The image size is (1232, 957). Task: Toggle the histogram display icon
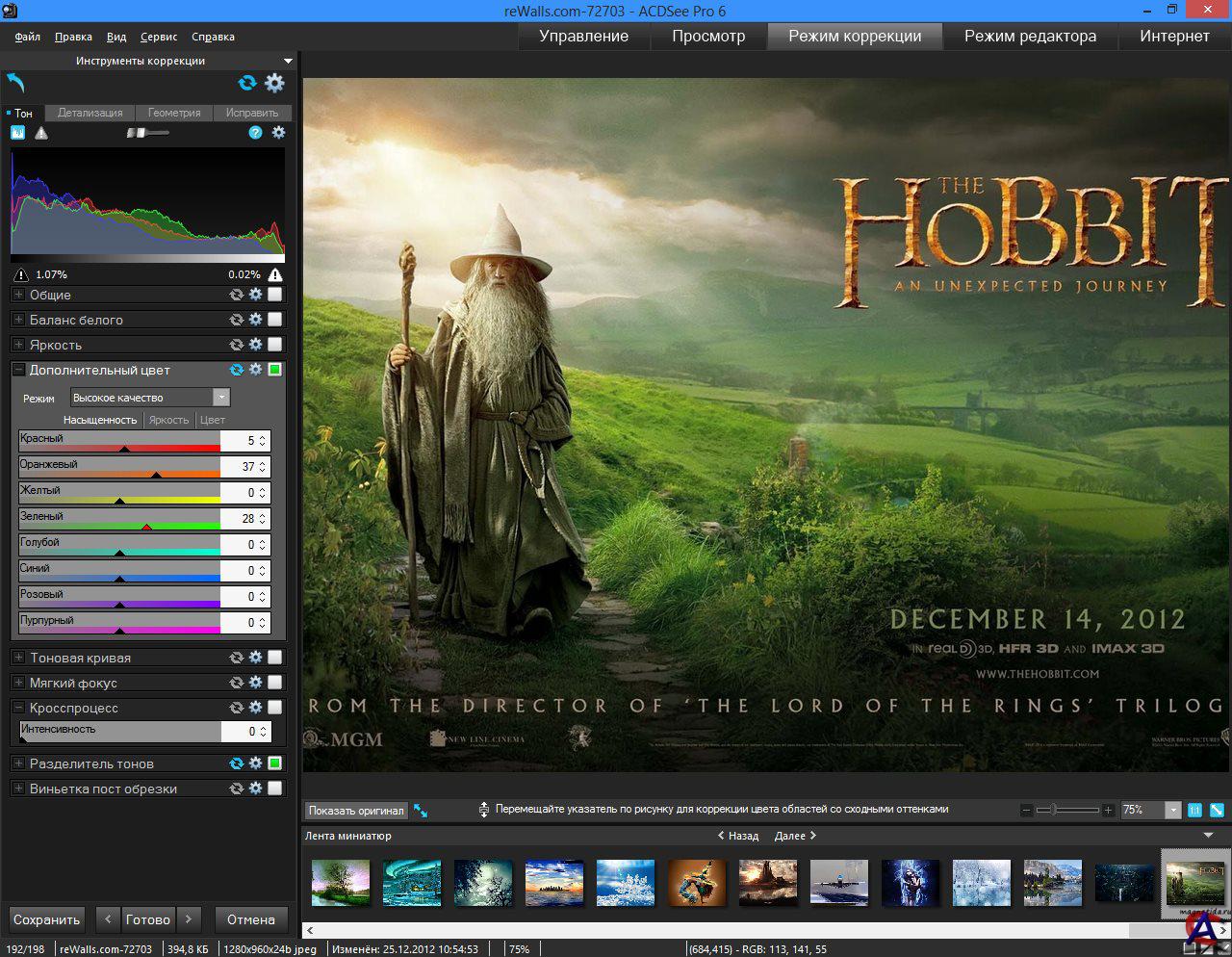coord(17,133)
